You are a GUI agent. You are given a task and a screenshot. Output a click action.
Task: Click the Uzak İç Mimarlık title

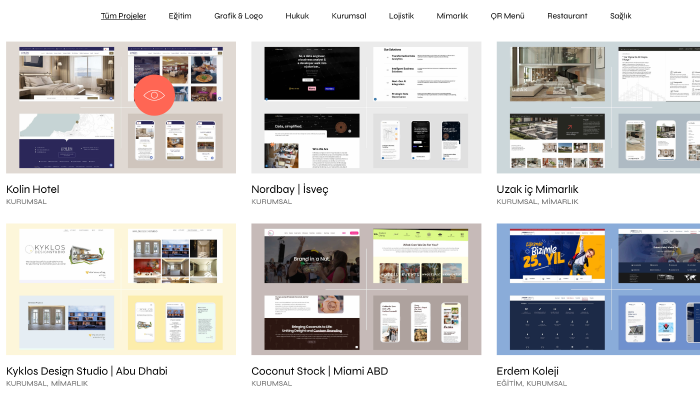coord(537,189)
